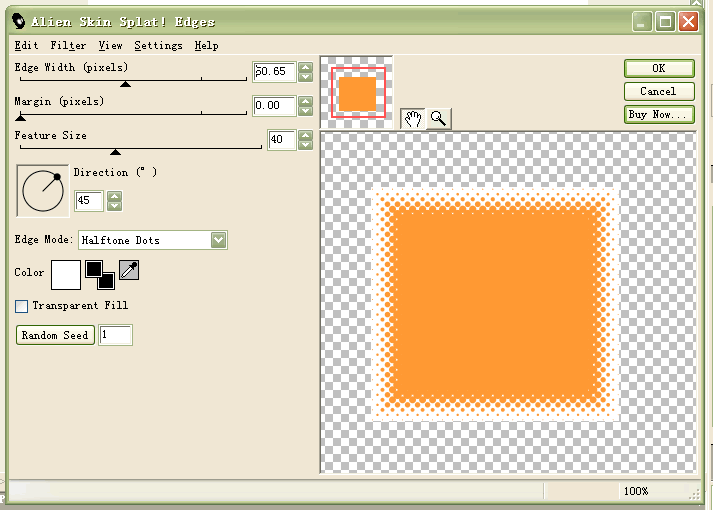This screenshot has width=713, height=510.
Task: Increase Edge Width with up arrow
Action: tap(306, 67)
